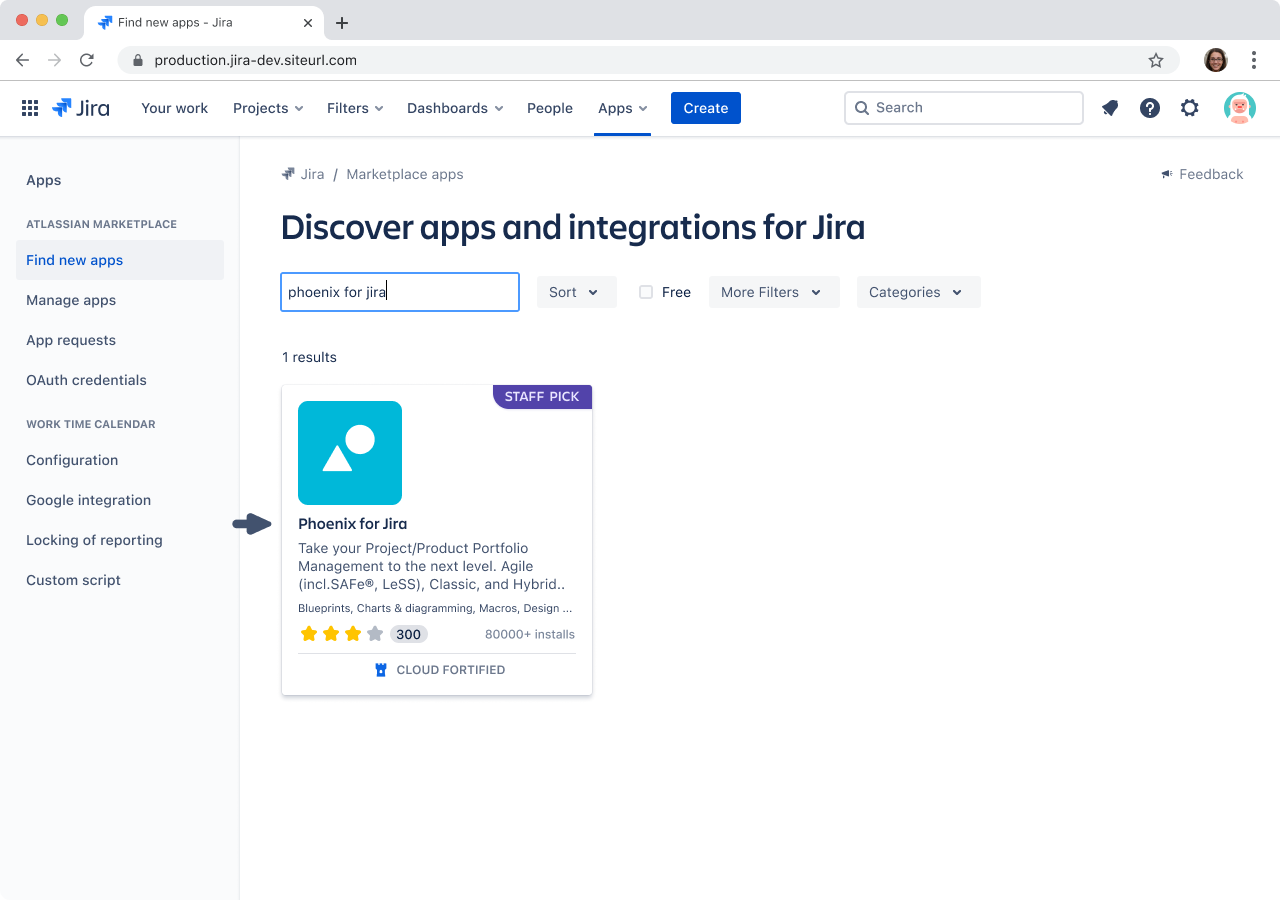Click the Phoenix for Jira app logo
Viewport: 1280px width, 900px height.
tap(349, 453)
